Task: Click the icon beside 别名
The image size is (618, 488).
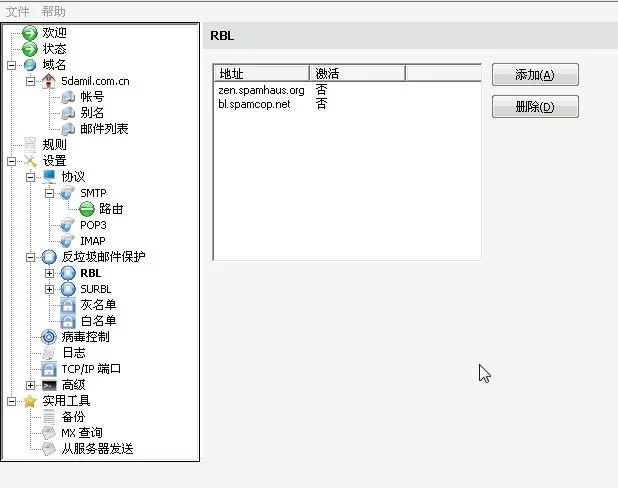Action: 68,113
